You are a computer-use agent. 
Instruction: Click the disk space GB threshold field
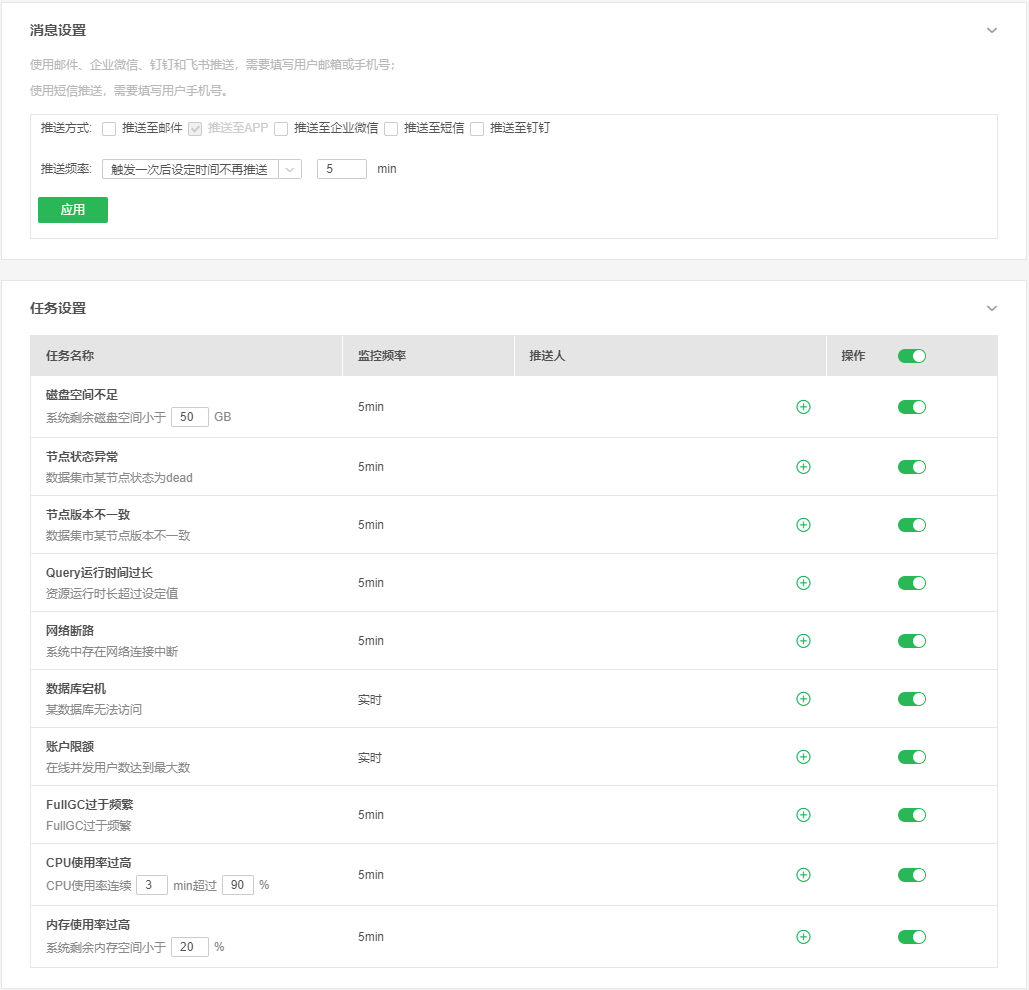(x=189, y=417)
